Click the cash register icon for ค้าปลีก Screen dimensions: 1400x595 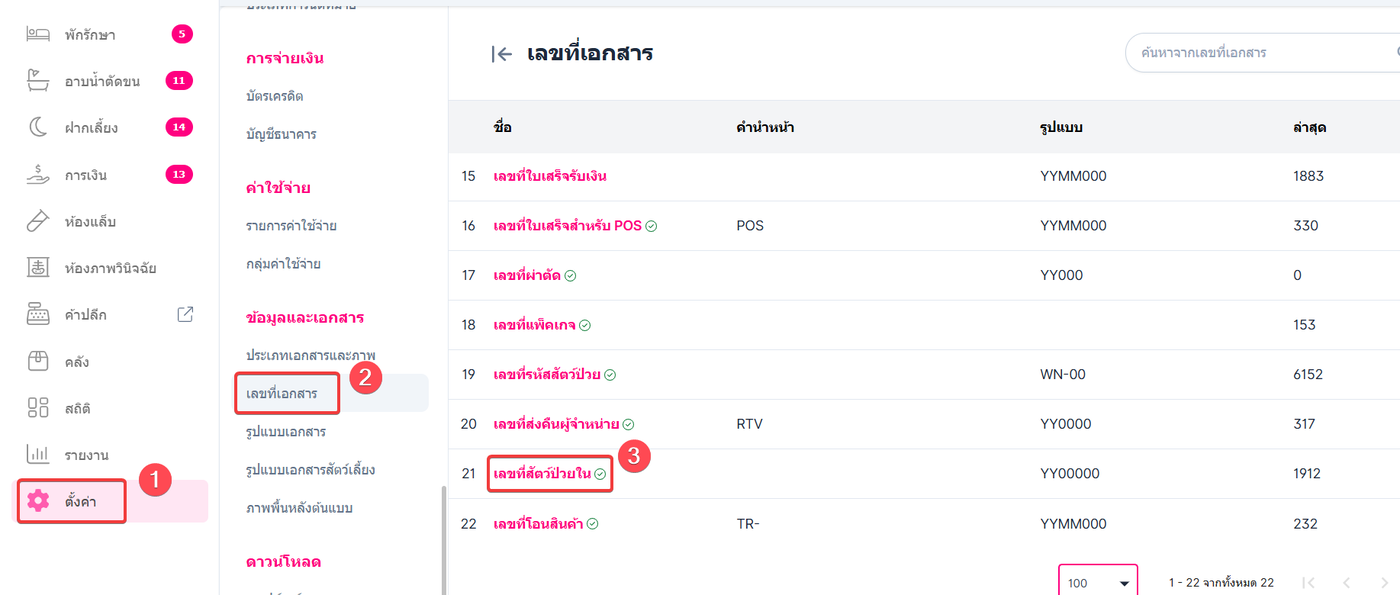pos(38,315)
